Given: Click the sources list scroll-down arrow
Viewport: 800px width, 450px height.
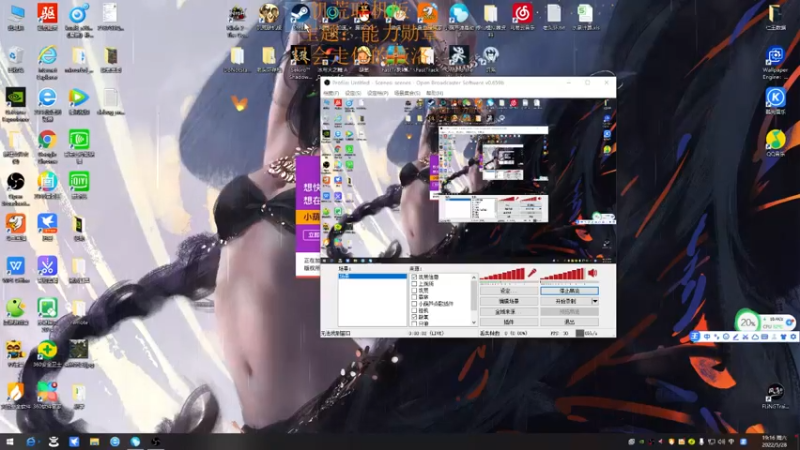Looking at the screenshot, I should [x=473, y=322].
